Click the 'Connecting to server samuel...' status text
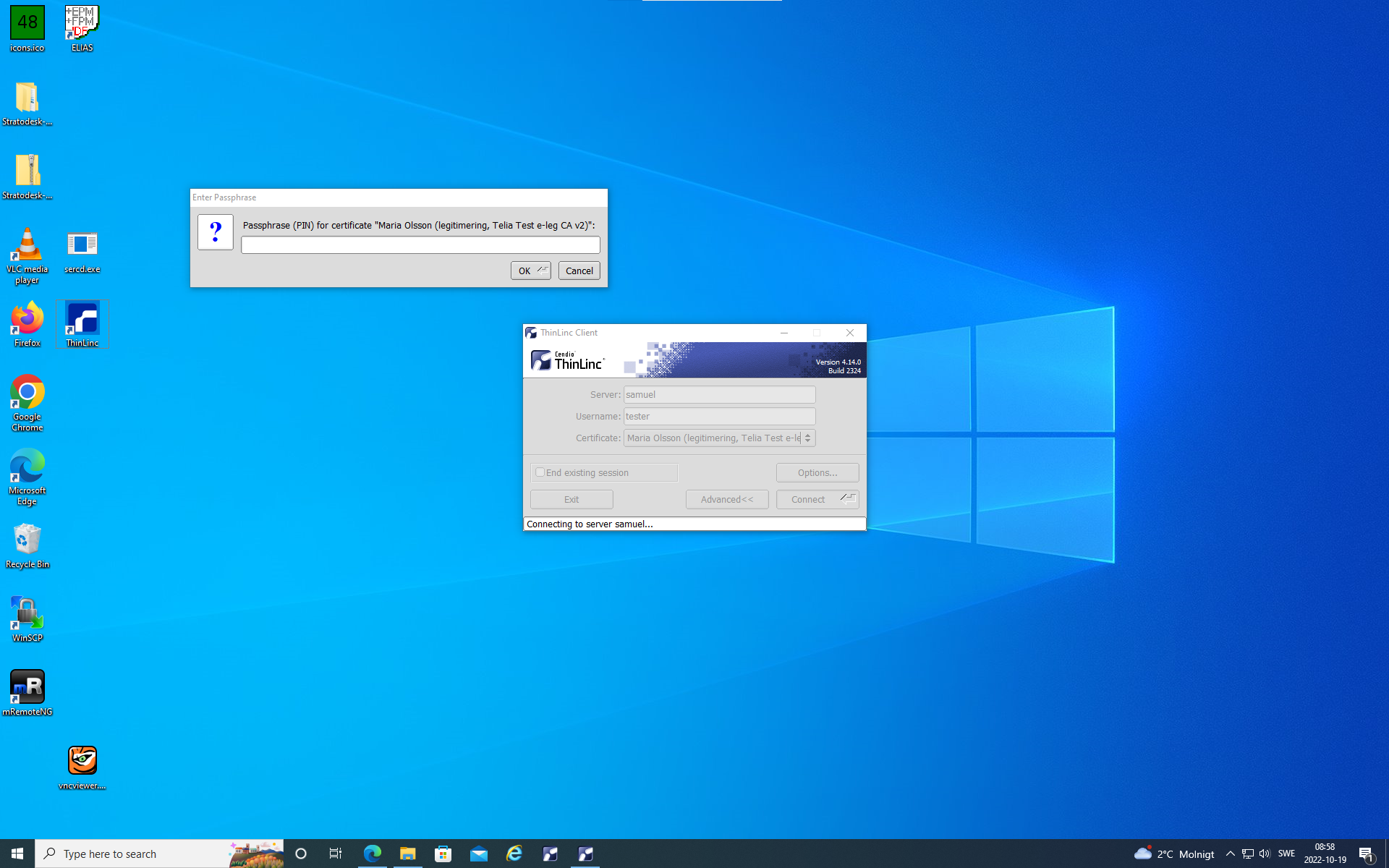1389x868 pixels. tap(590, 524)
